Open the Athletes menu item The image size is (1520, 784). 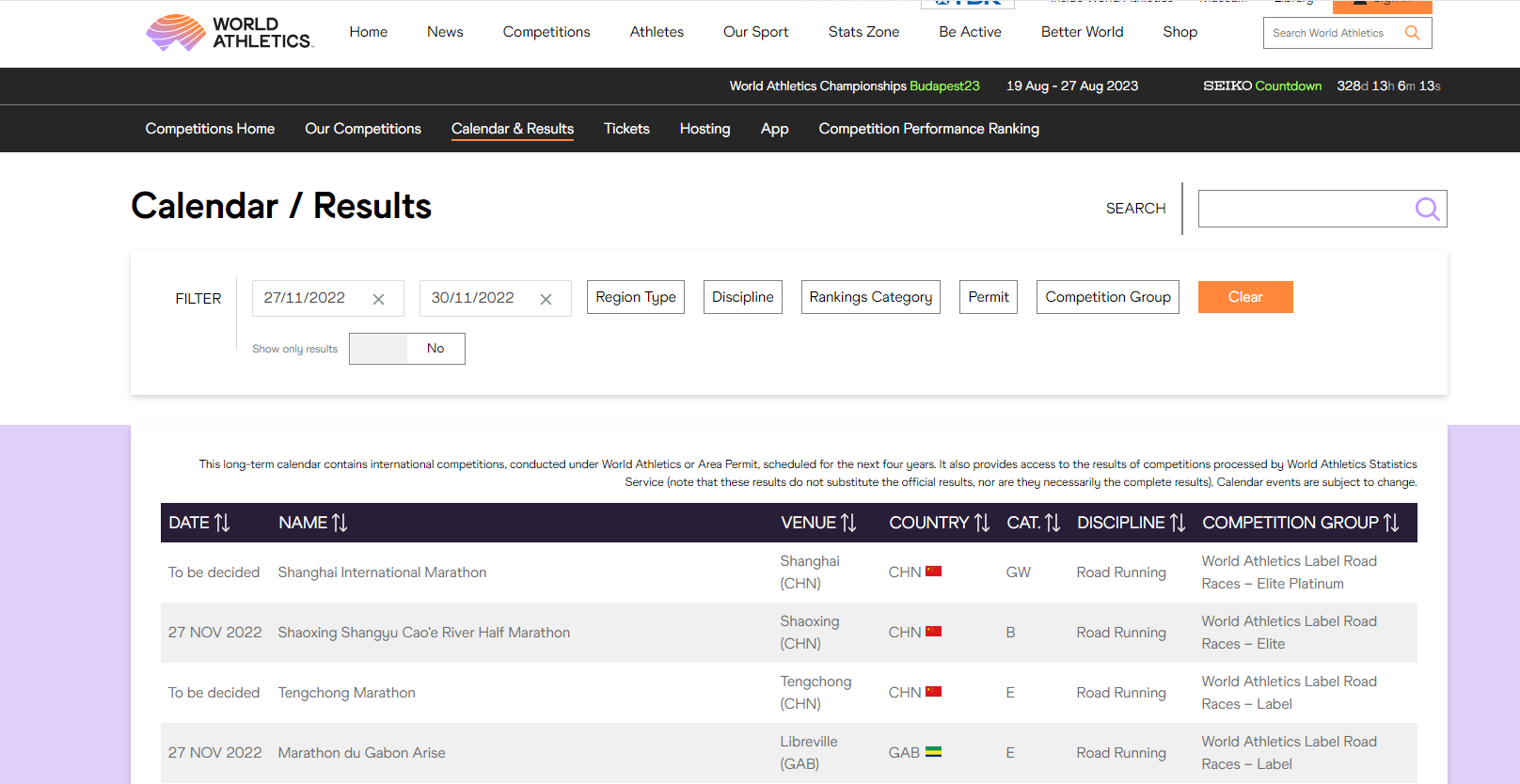point(657,32)
